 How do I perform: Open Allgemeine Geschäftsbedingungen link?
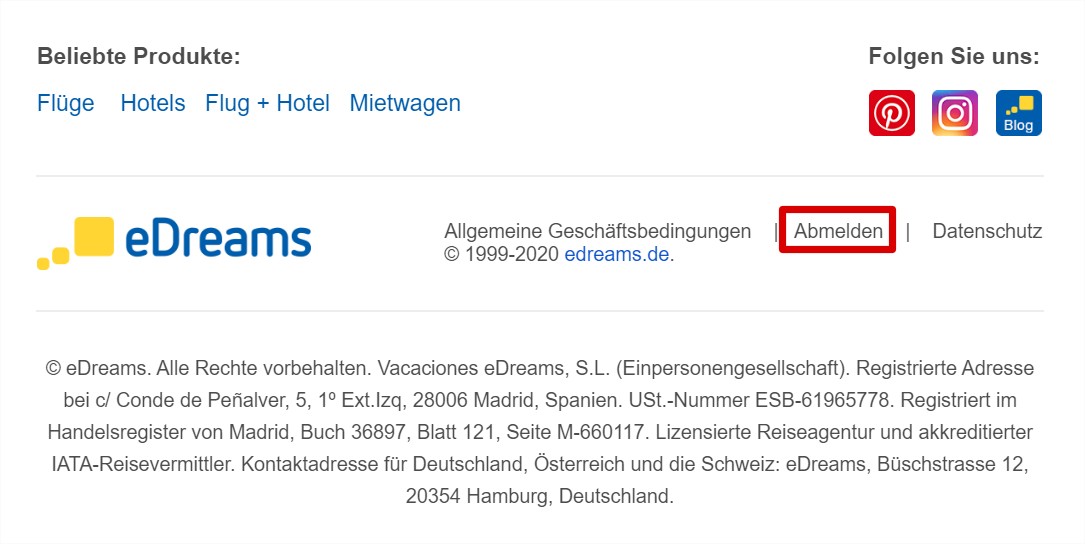pos(598,230)
